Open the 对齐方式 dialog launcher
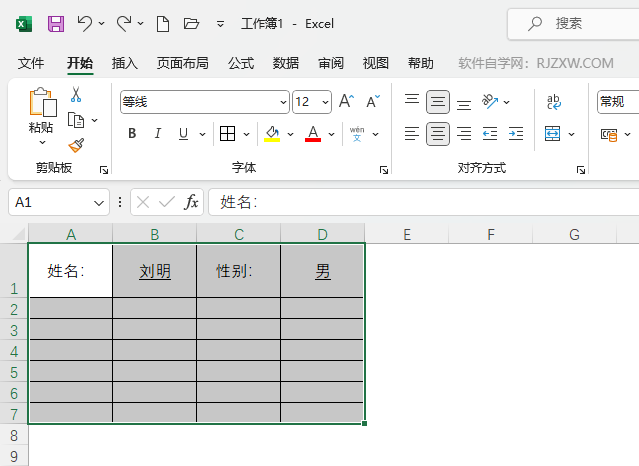The width and height of the screenshot is (639, 466). [581, 170]
